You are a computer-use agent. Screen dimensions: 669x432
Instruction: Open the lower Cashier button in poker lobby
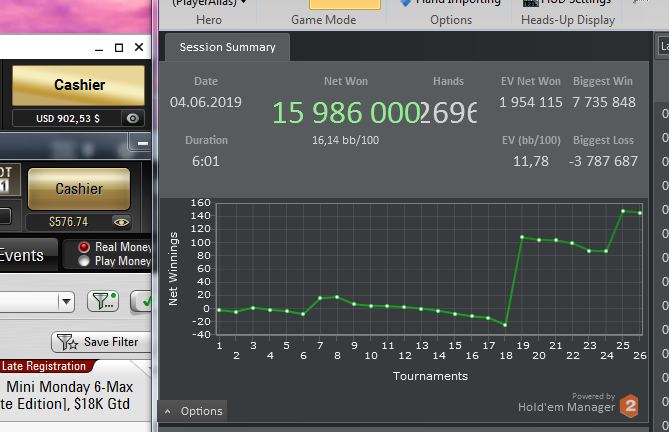[79, 188]
